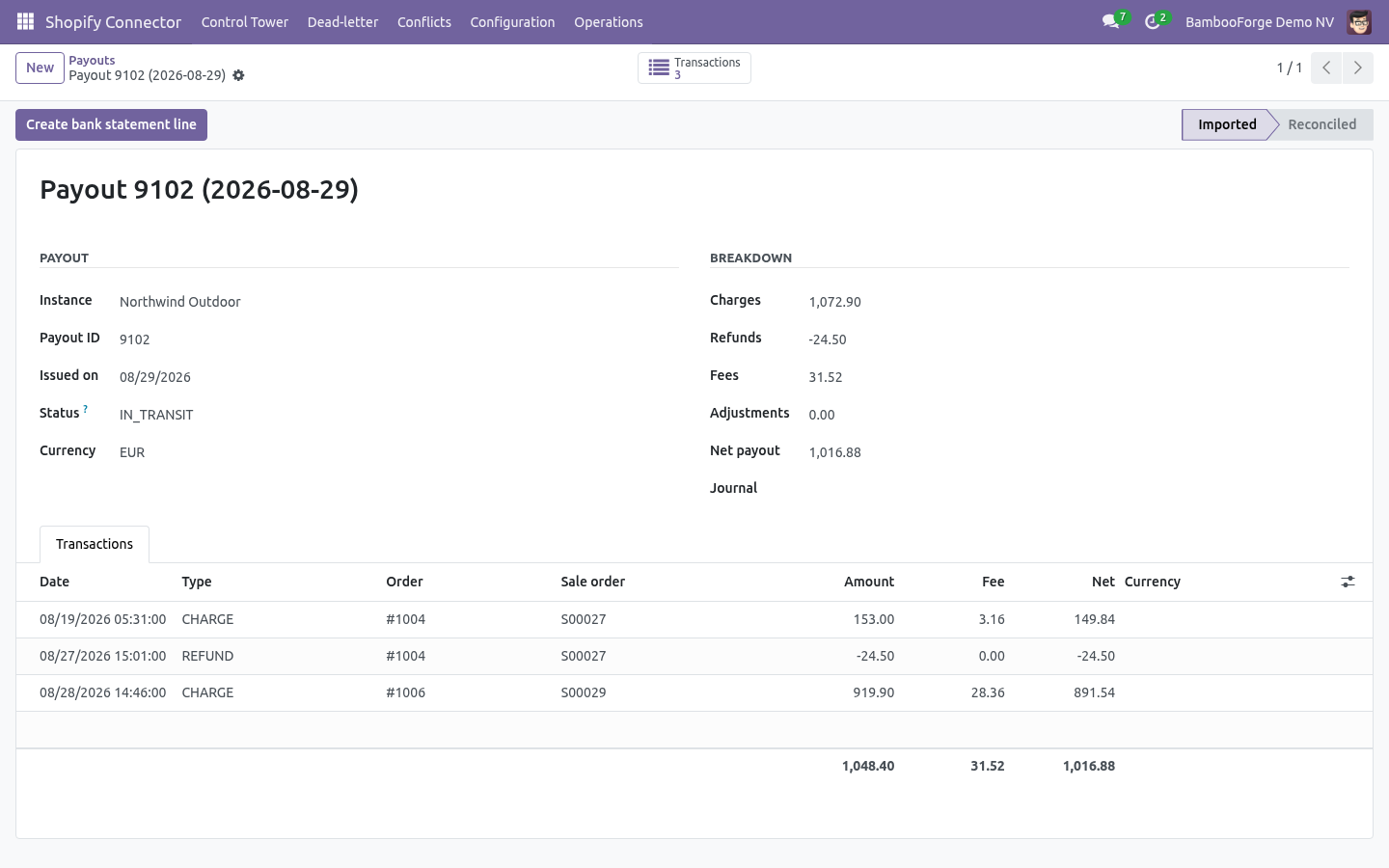Open the apps grid menu icon
This screenshot has height=868, width=1389.
(26, 21)
